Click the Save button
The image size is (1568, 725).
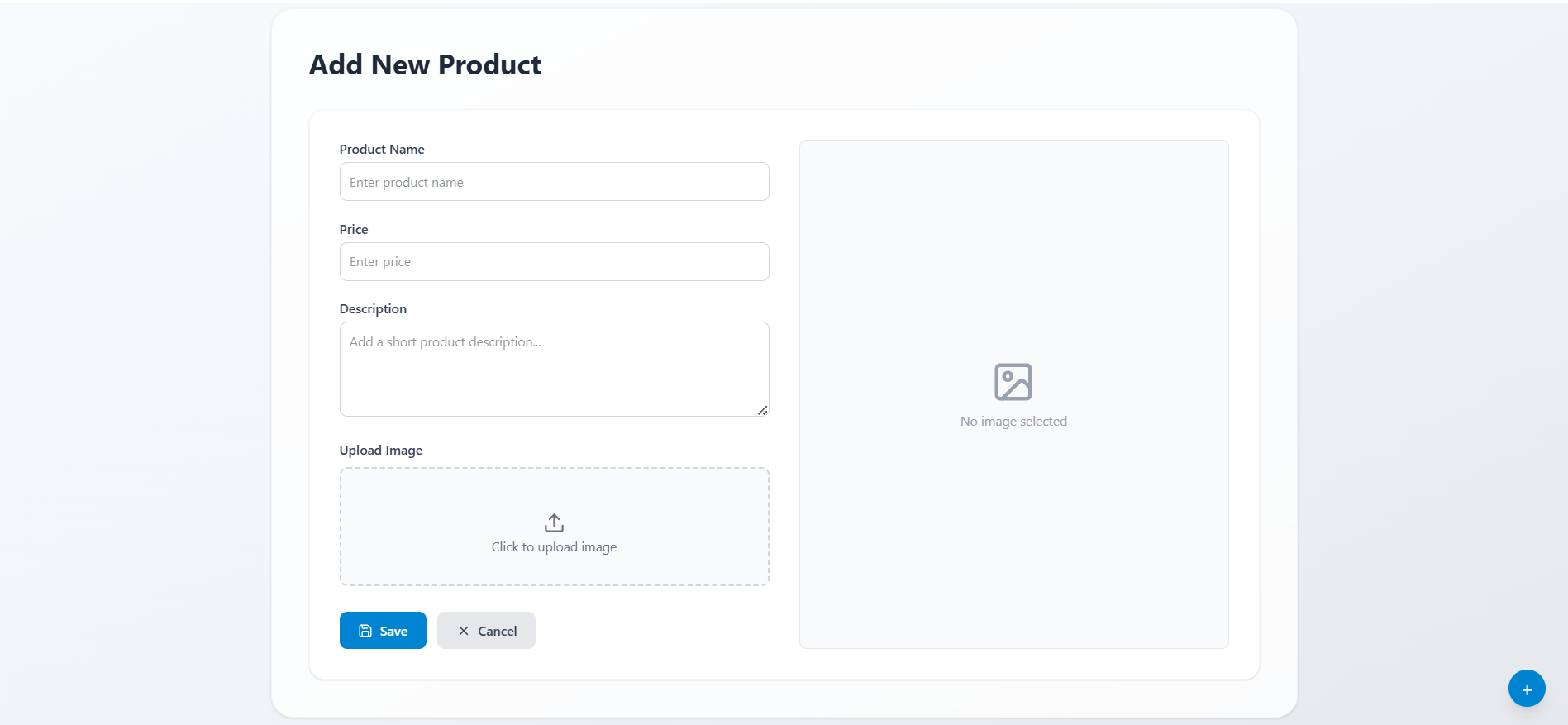point(383,630)
